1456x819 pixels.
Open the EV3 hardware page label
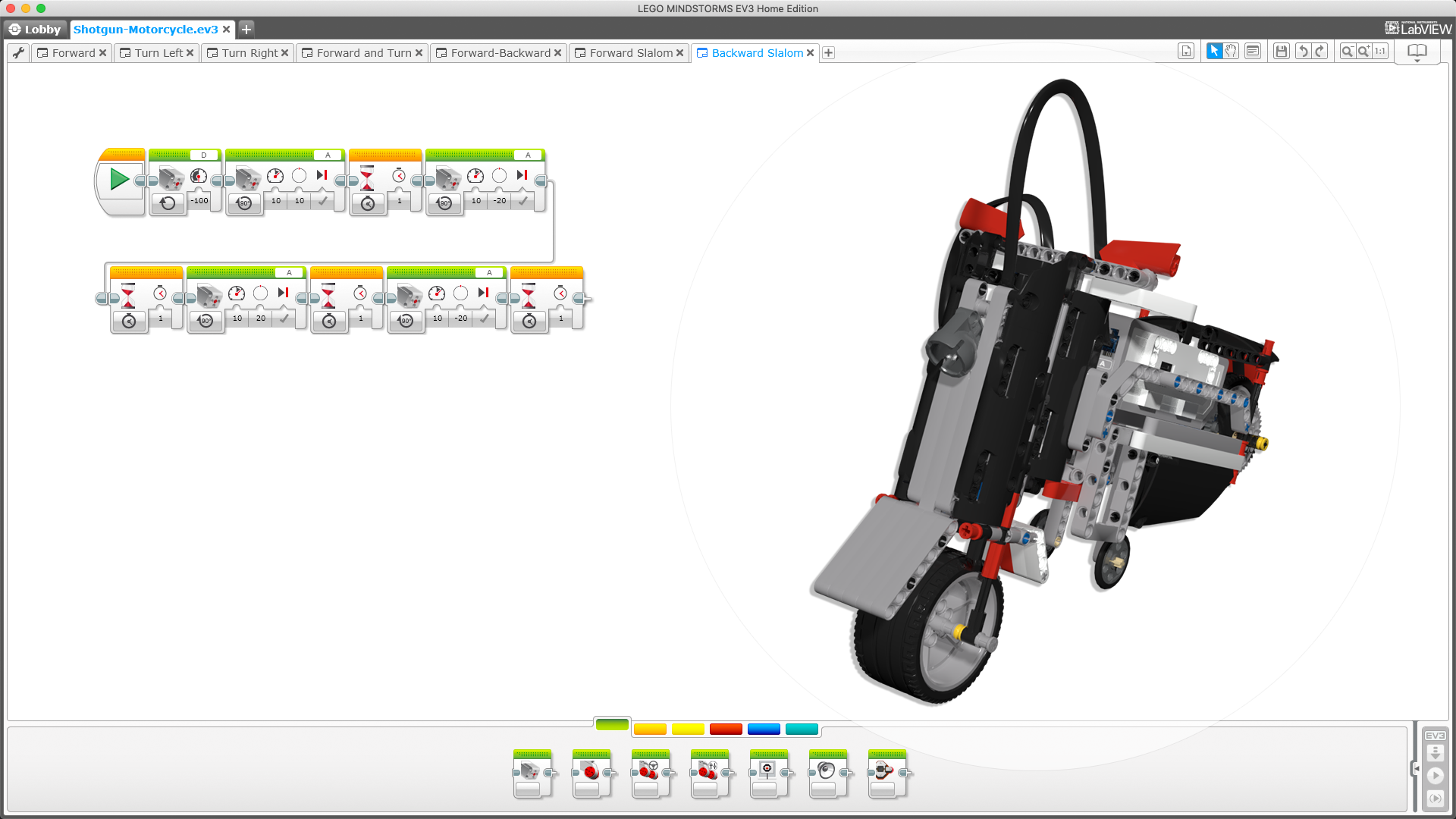[1436, 736]
